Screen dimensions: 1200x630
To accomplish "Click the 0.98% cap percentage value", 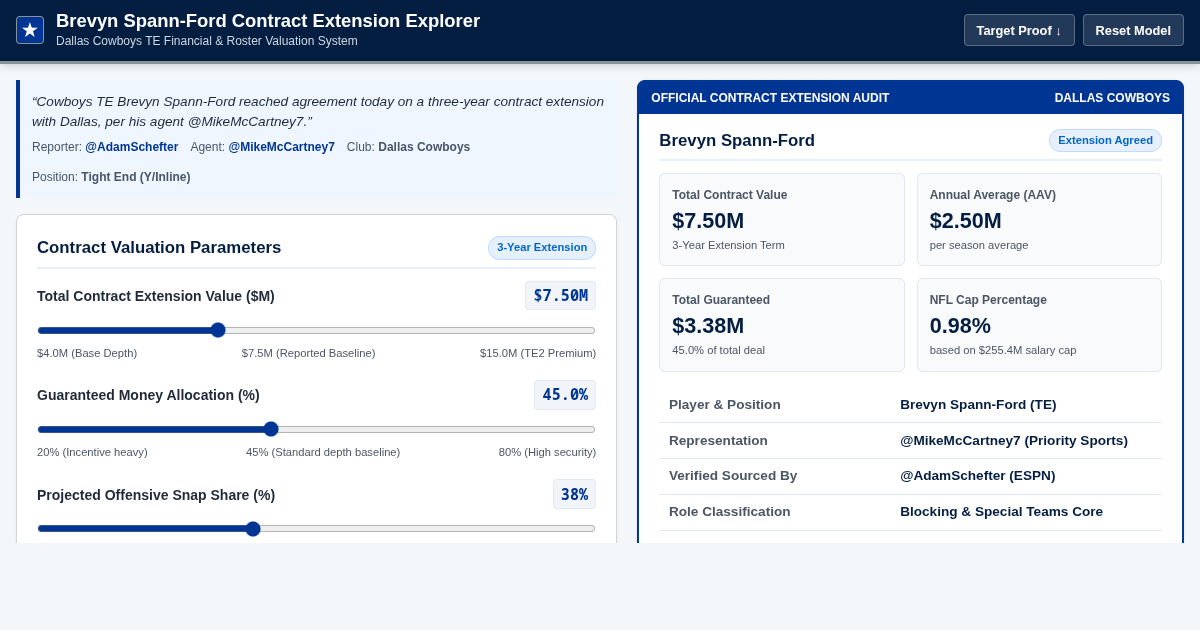I will pyautogui.click(x=960, y=326).
